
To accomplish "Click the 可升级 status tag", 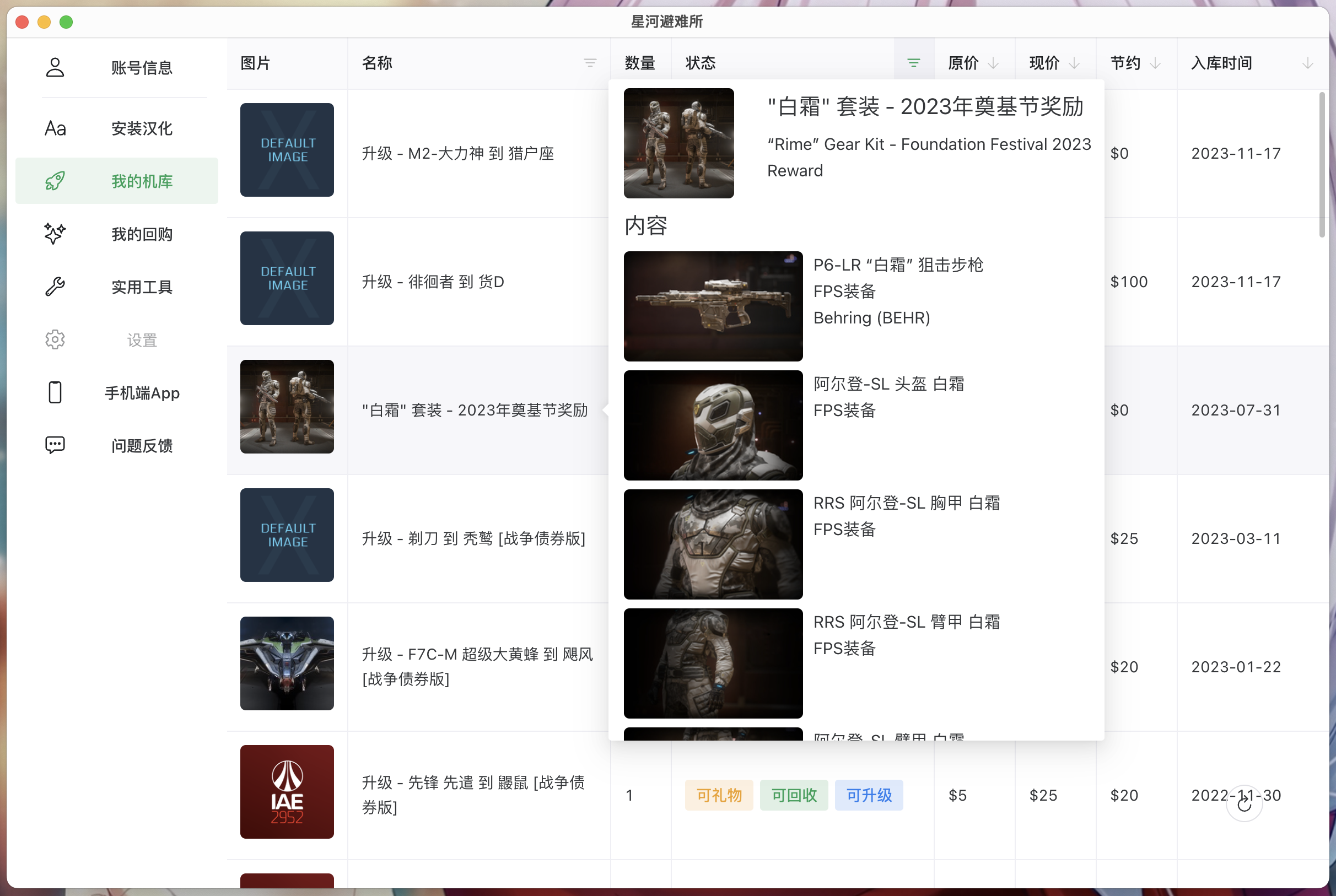I will point(869,795).
